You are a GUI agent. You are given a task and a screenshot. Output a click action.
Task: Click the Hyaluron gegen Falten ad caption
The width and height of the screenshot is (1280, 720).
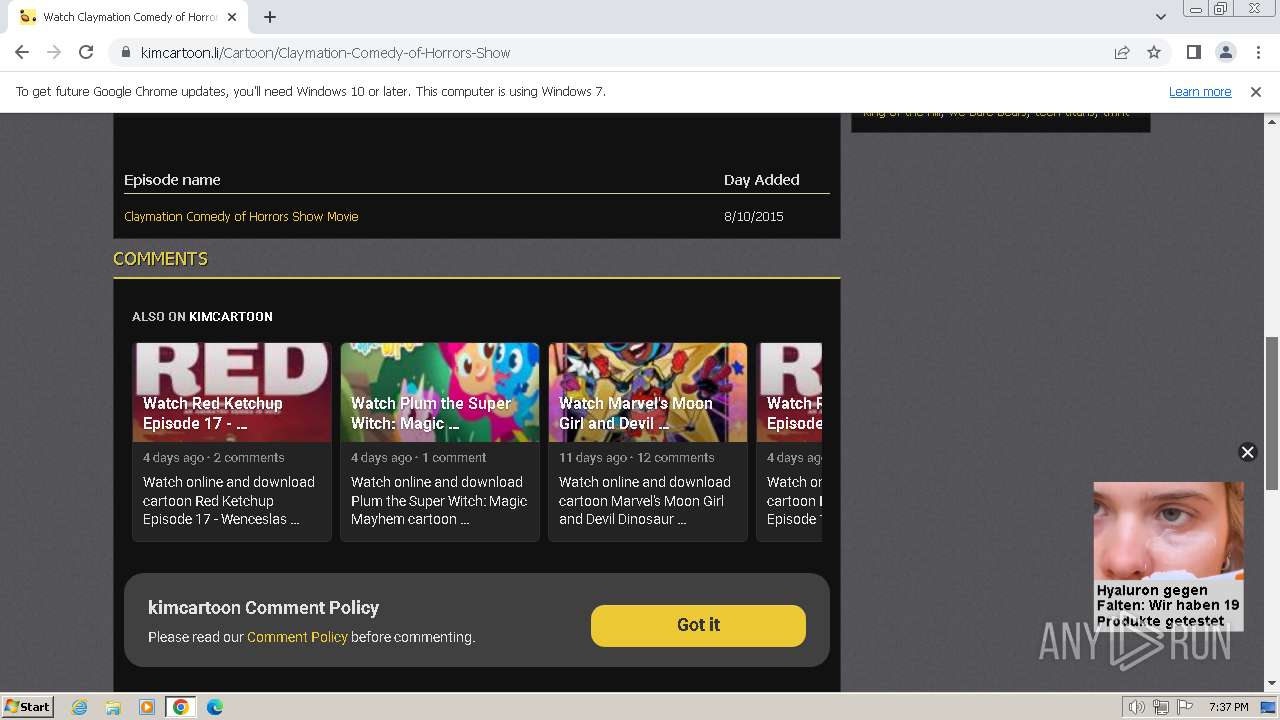coord(1168,605)
